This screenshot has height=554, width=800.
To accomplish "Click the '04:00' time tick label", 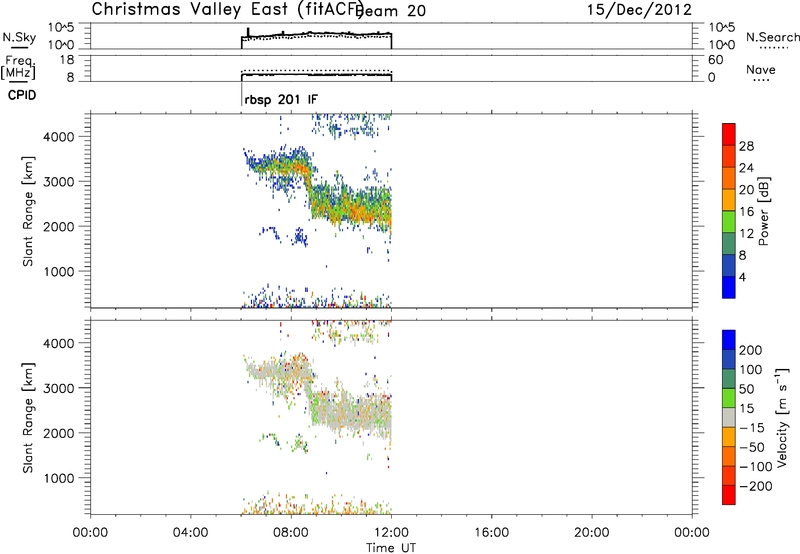I will click(x=190, y=533).
